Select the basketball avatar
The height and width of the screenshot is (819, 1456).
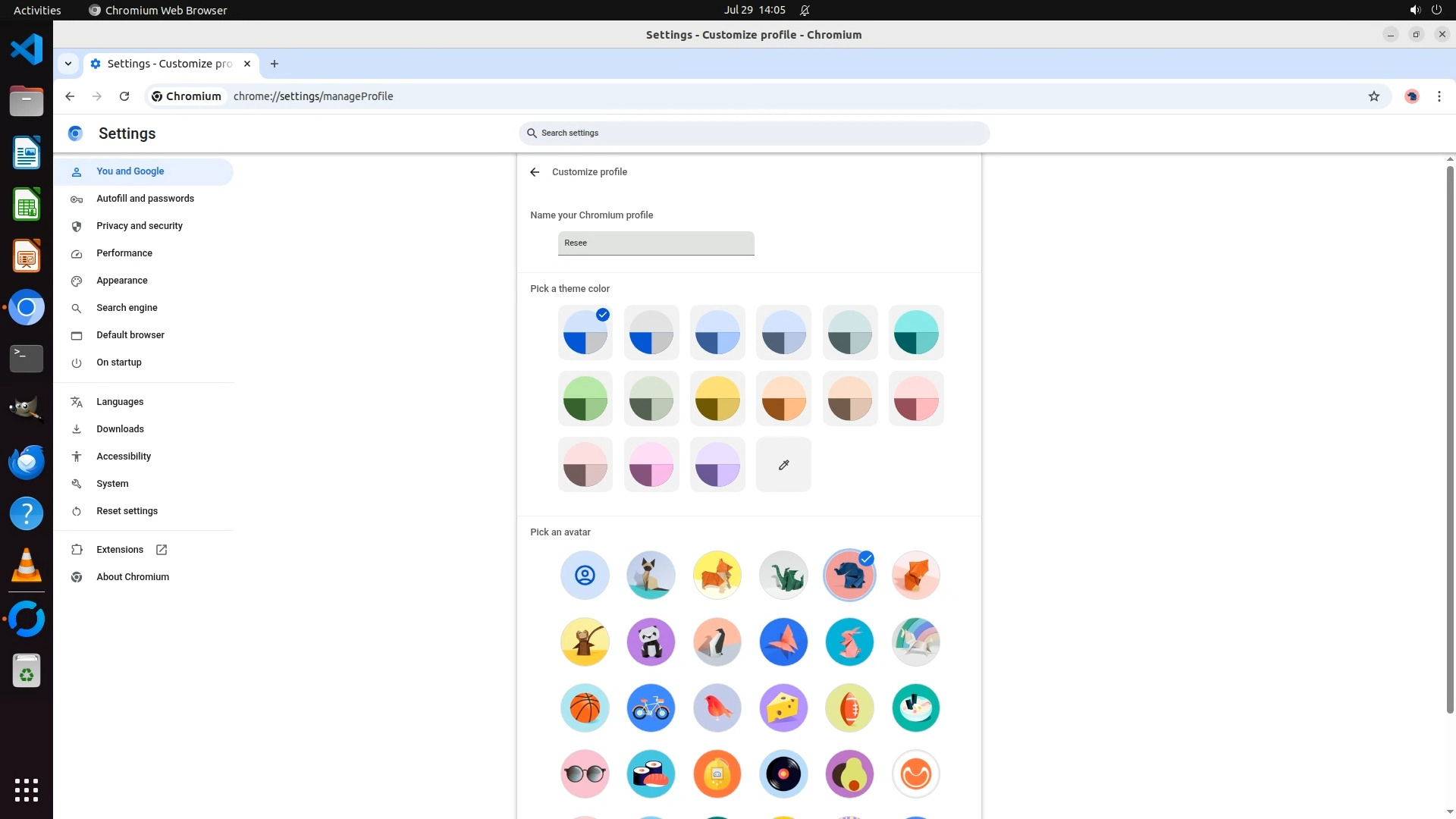(x=585, y=708)
